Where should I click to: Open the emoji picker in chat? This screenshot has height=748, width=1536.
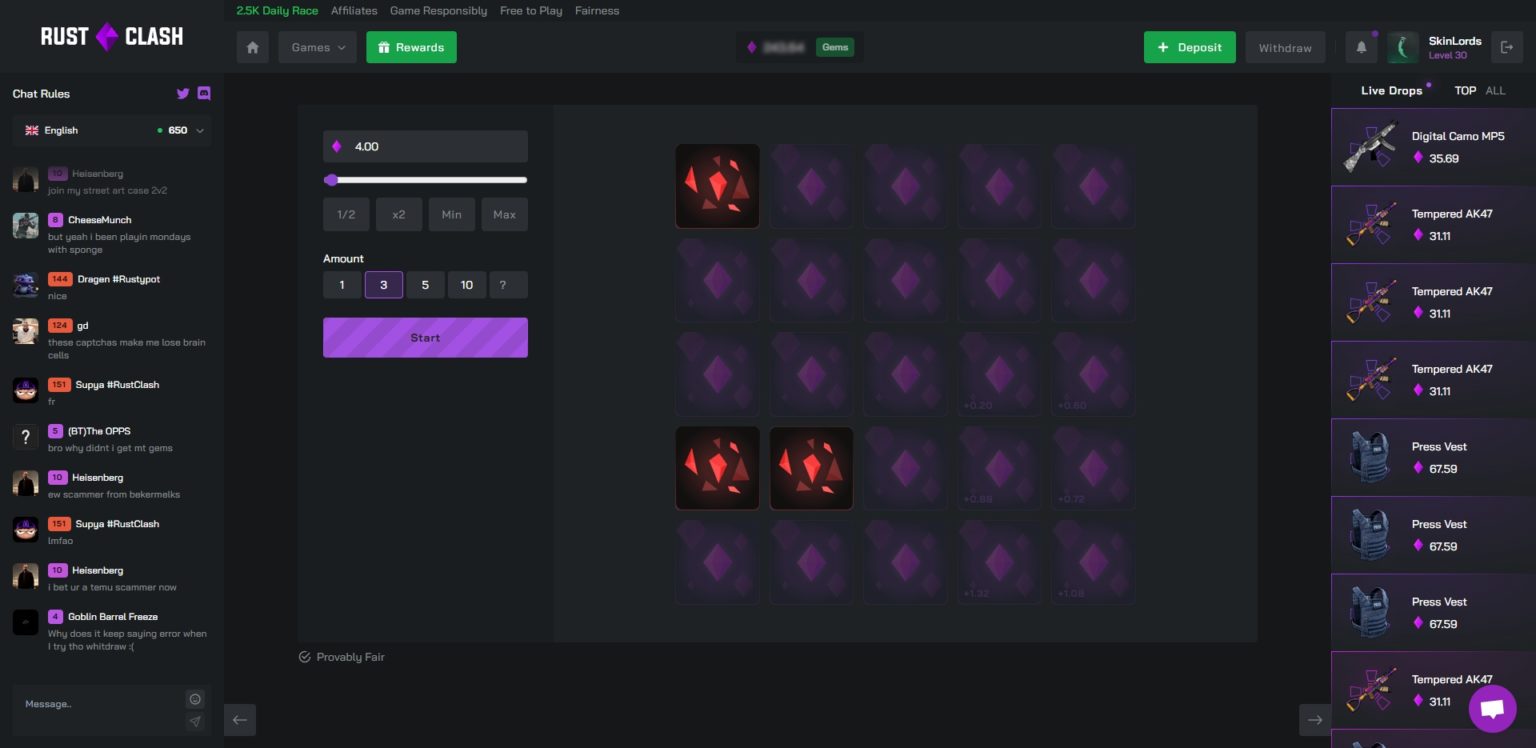click(195, 699)
